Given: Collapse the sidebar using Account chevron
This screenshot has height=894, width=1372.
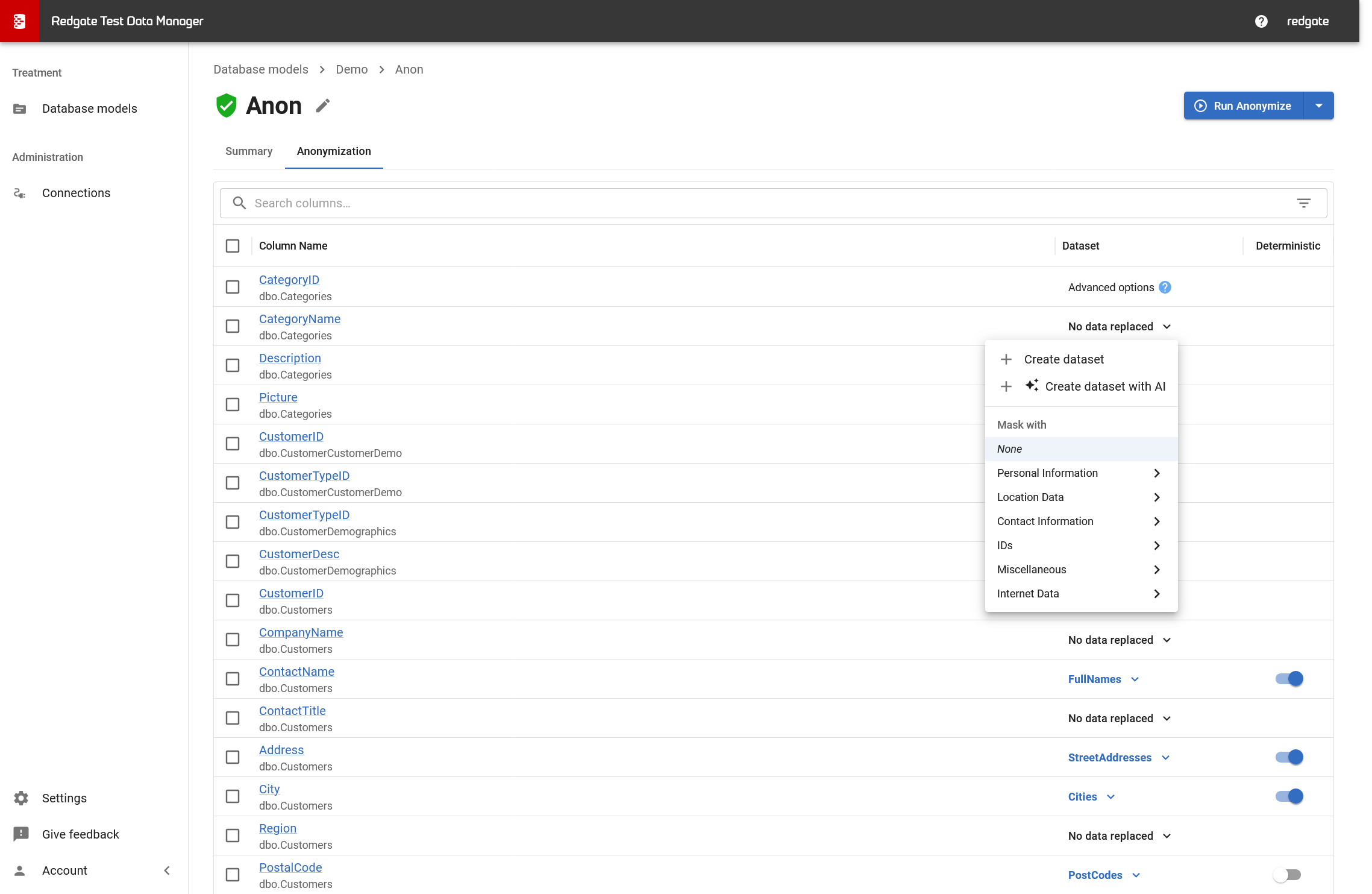Looking at the screenshot, I should 167,870.
